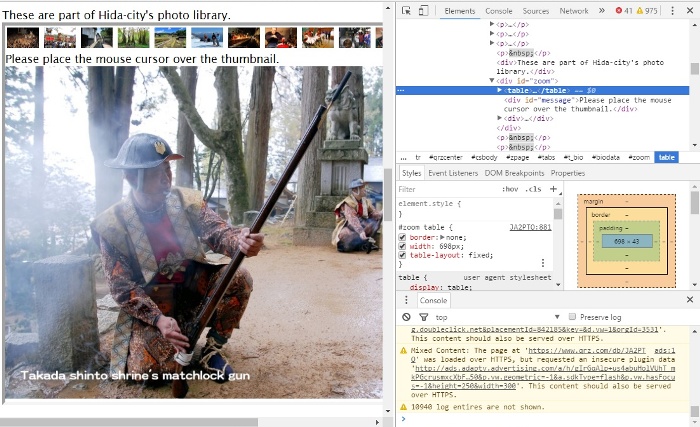
Task: Open the Sources tab
Action: coord(535,11)
